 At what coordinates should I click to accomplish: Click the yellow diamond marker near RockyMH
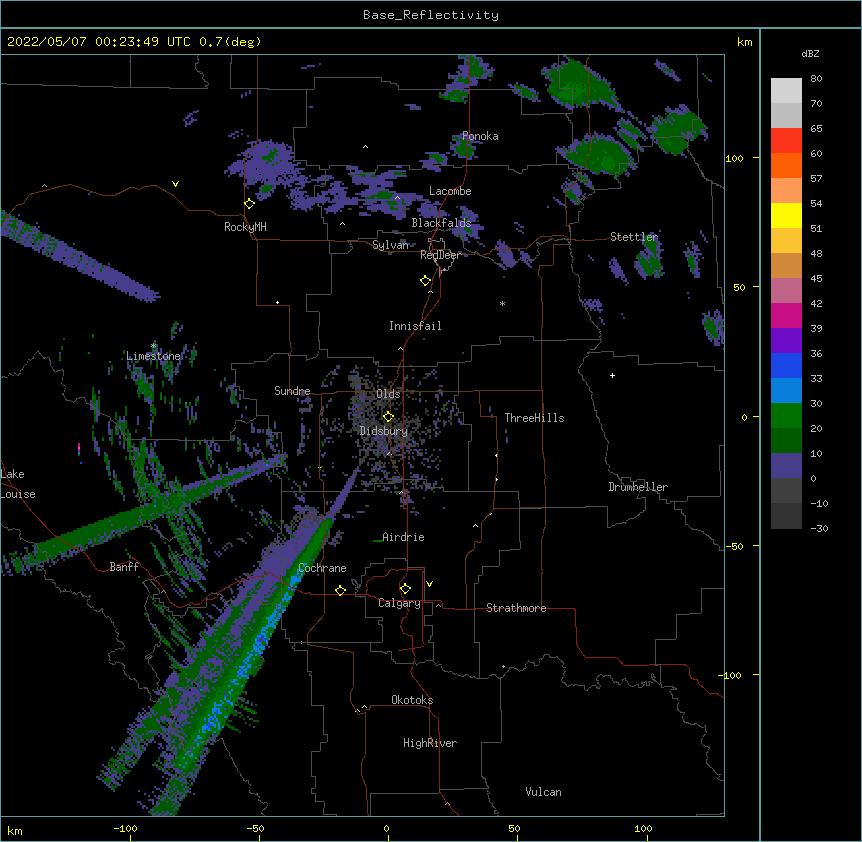pos(250,204)
